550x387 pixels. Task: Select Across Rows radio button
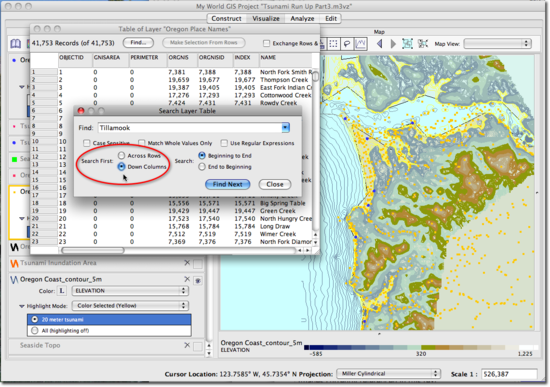pyautogui.click(x=121, y=155)
